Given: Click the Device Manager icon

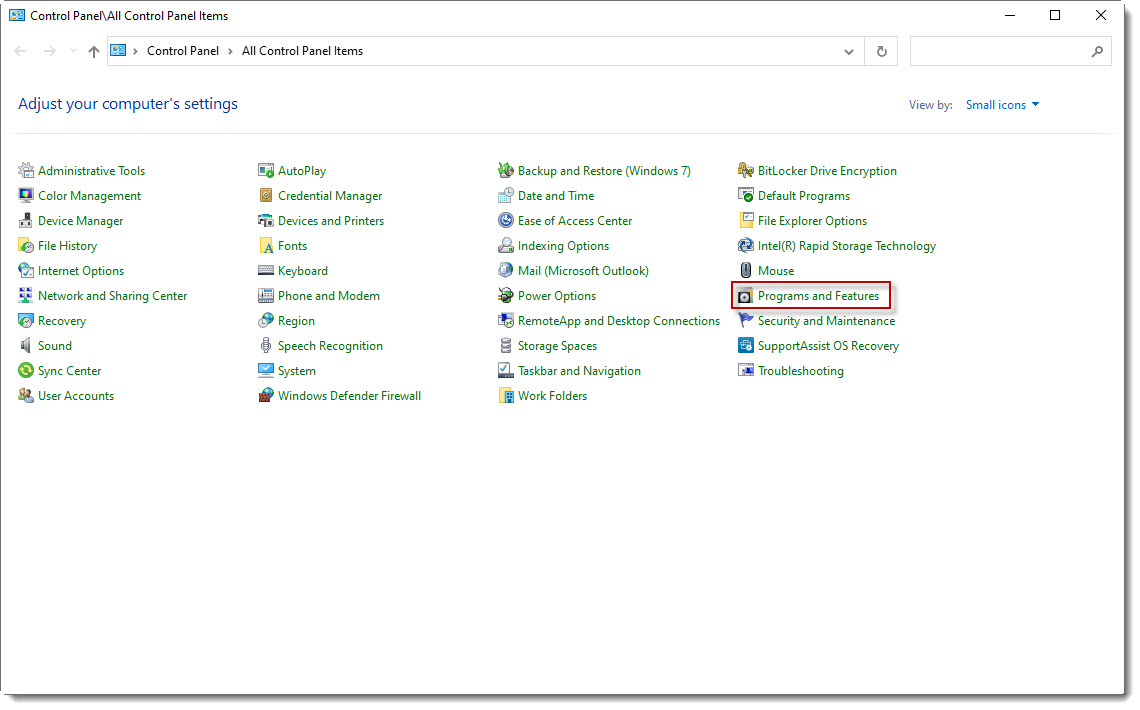Looking at the screenshot, I should click(x=26, y=221).
